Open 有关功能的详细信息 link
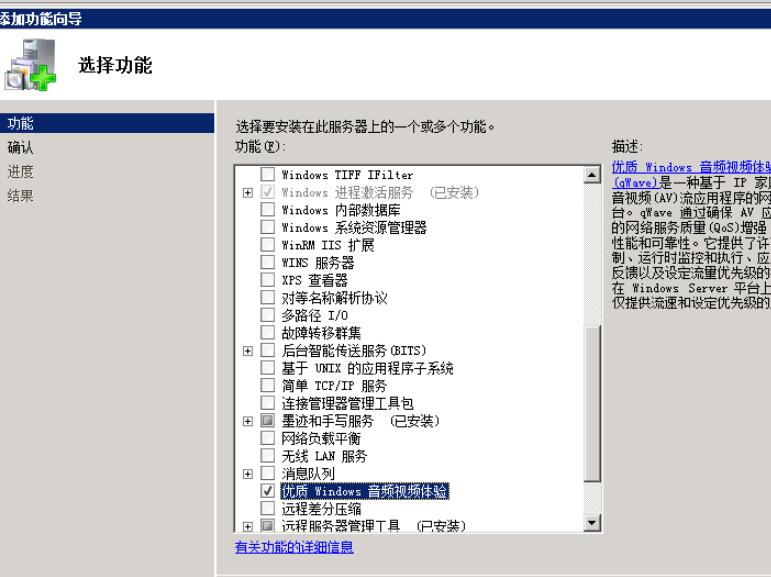 [294, 548]
